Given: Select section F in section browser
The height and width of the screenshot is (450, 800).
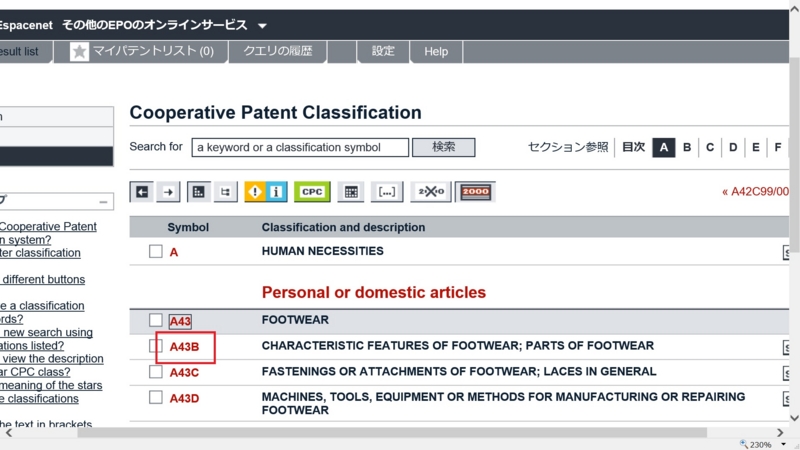Looking at the screenshot, I should [x=778, y=147].
